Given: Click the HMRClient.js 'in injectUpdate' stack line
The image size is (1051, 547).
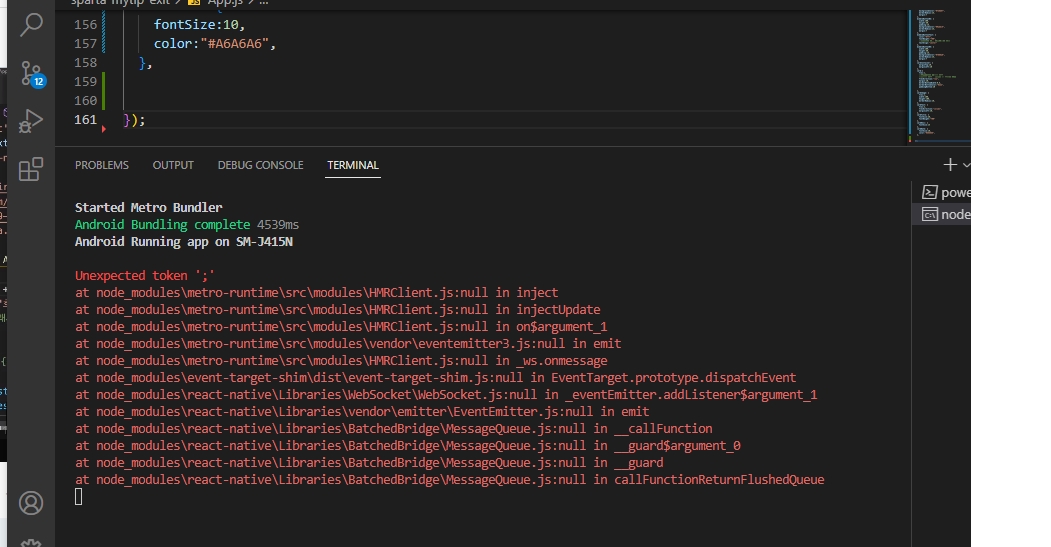Looking at the screenshot, I should click(x=338, y=310).
